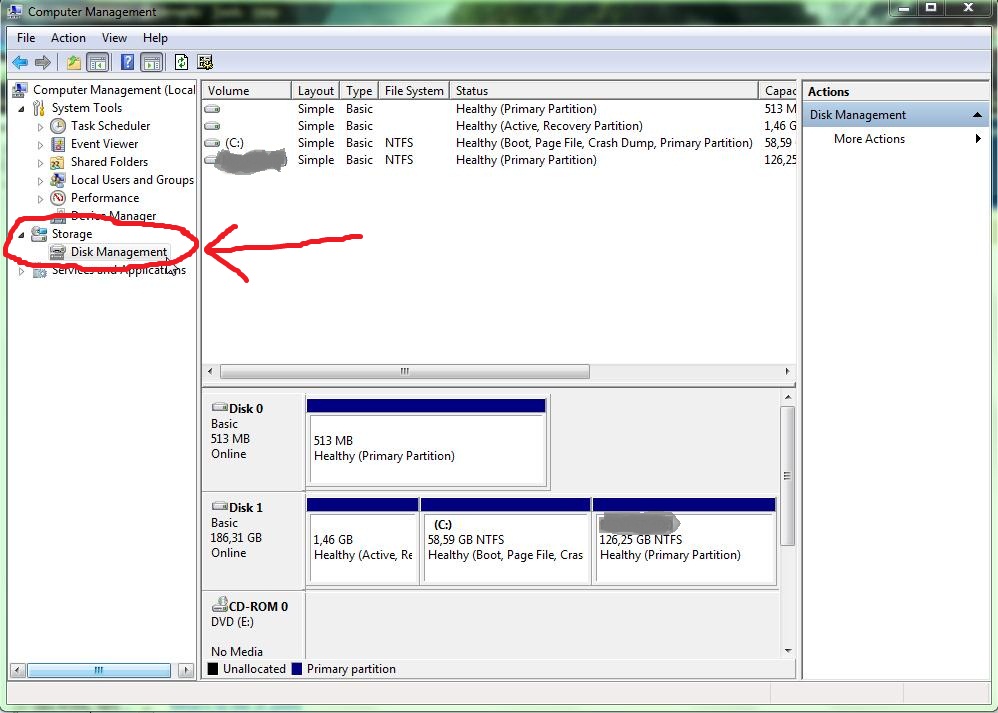This screenshot has height=713, width=998.
Task: Expand the Services and Applications node
Action: pyautogui.click(x=22, y=271)
